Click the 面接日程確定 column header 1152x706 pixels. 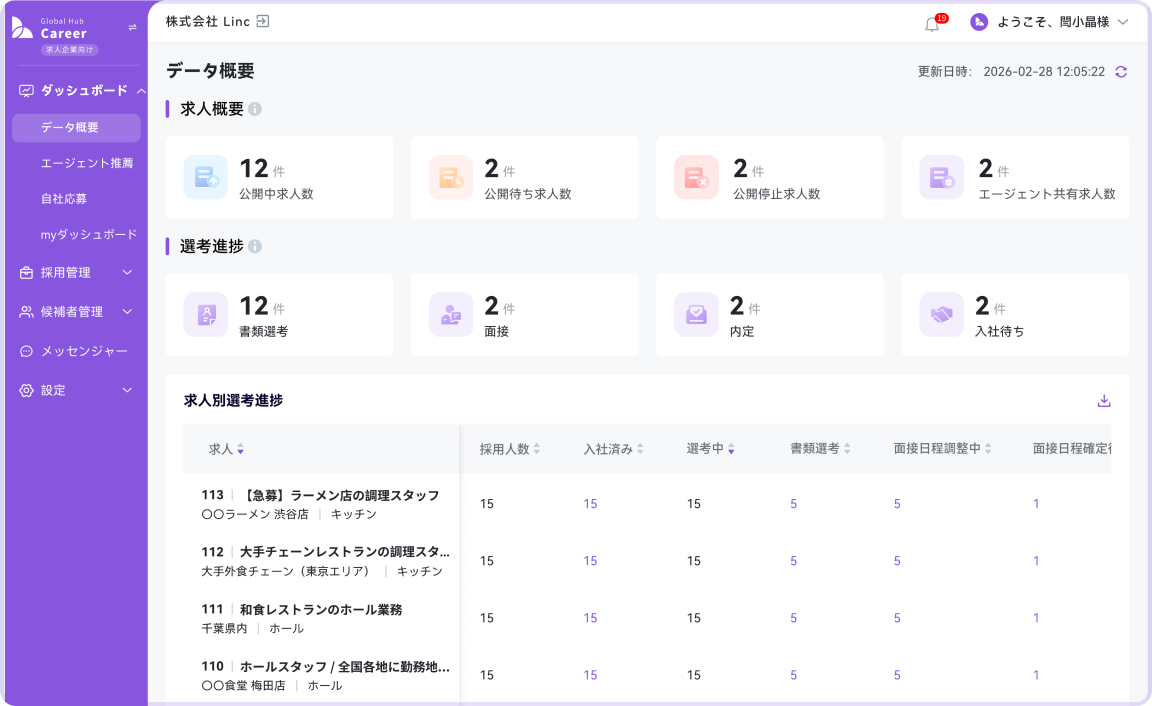coord(1071,449)
